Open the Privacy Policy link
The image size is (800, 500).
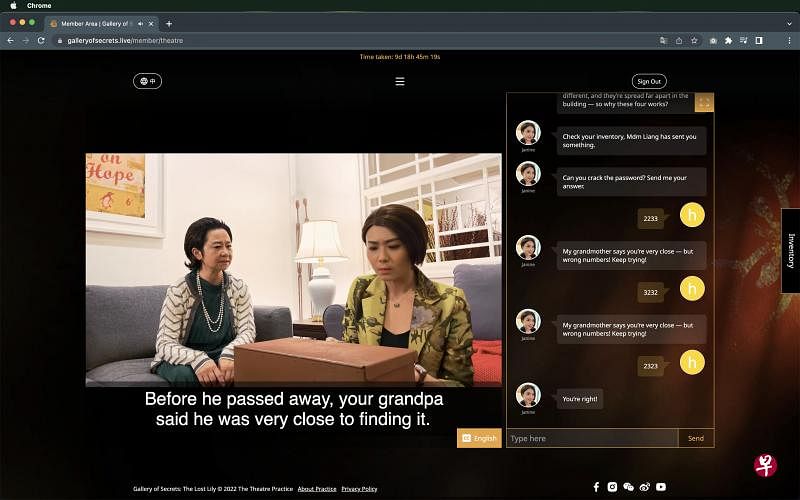pyautogui.click(x=359, y=489)
